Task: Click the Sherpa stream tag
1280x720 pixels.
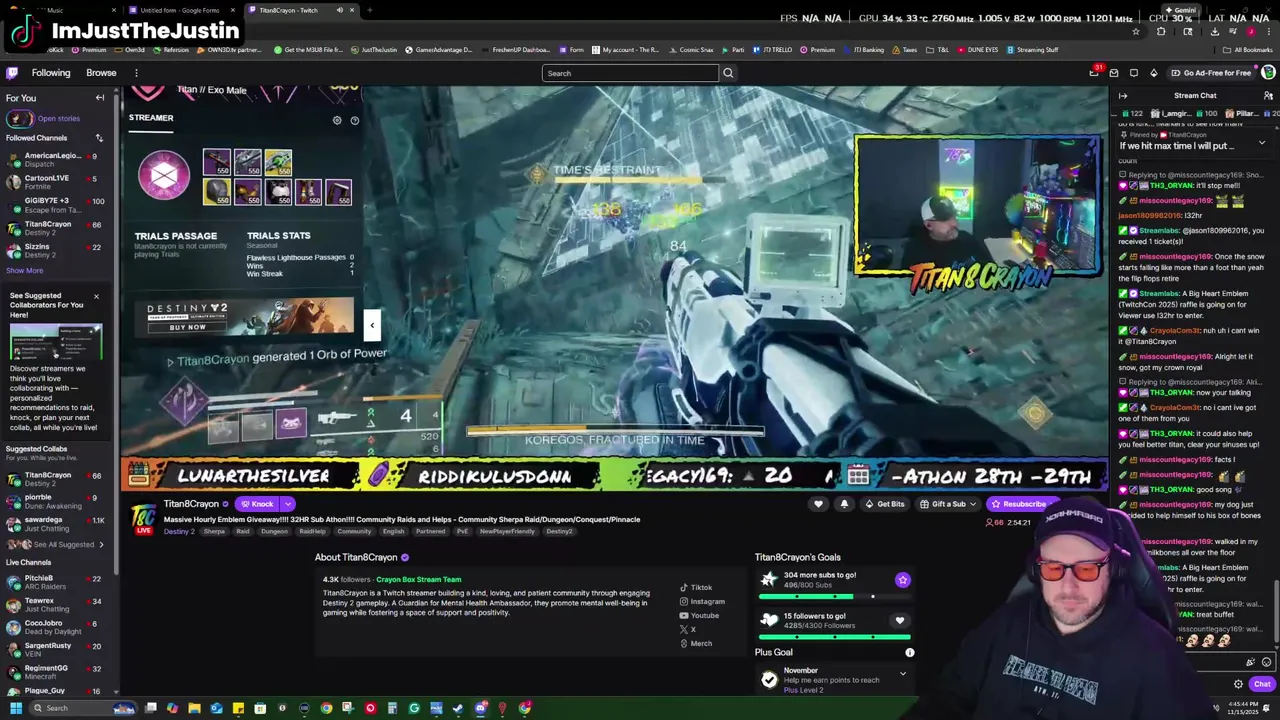Action: 215,532
